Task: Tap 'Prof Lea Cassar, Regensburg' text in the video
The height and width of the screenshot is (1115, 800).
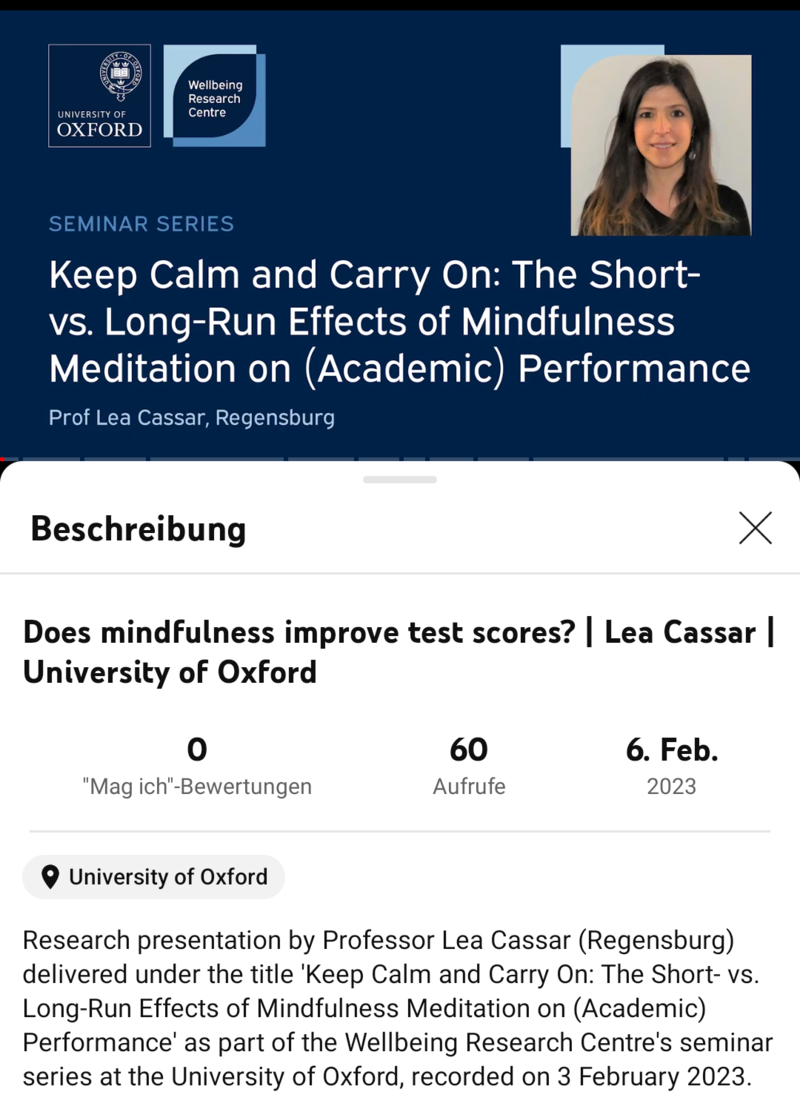Action: point(192,417)
